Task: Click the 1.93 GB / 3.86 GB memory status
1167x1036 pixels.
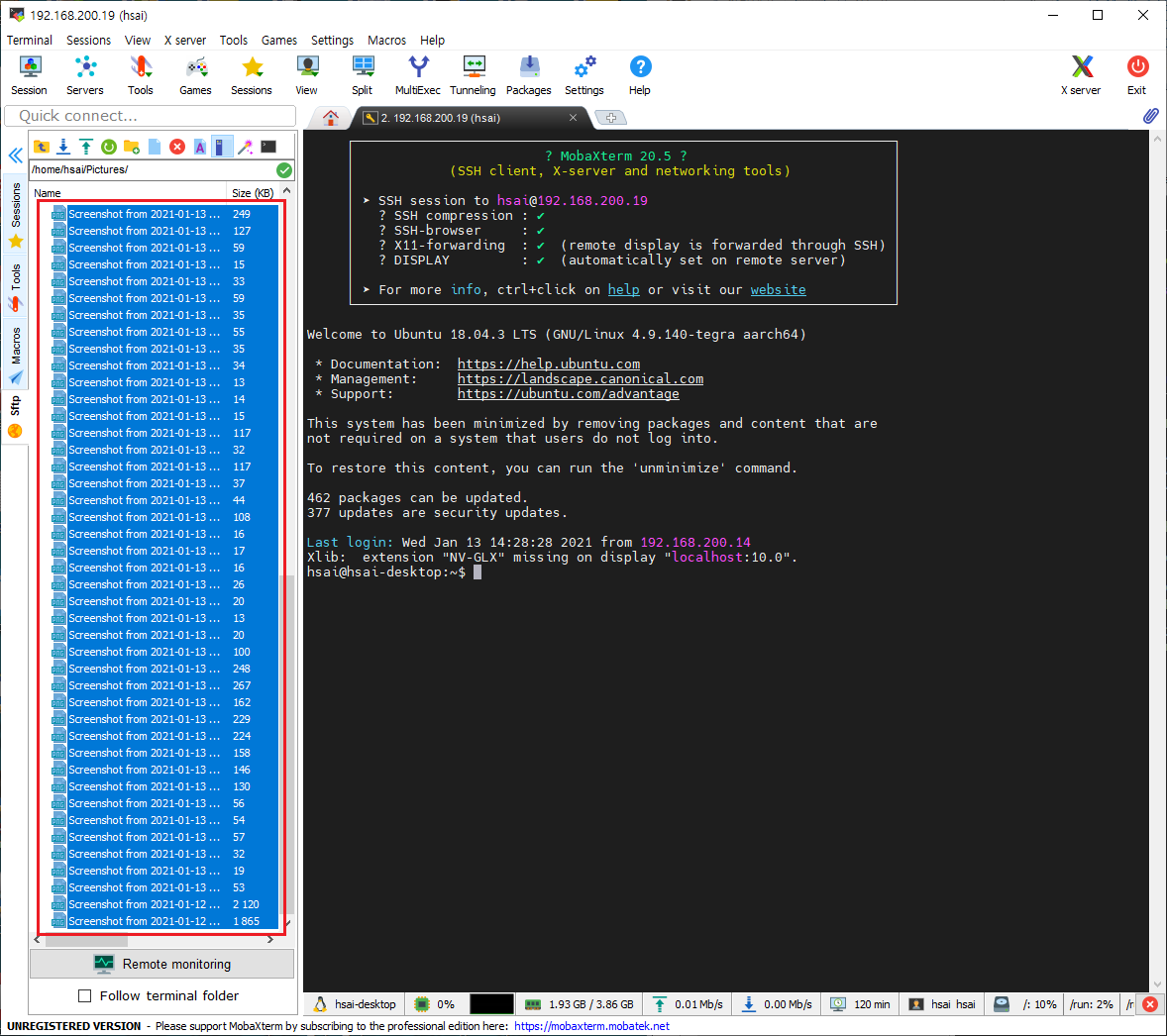Action: coord(579,1004)
